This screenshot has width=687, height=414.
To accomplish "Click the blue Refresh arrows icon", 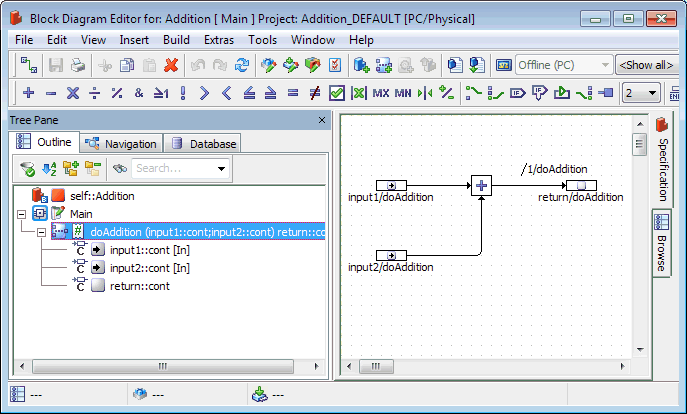I will [242, 65].
